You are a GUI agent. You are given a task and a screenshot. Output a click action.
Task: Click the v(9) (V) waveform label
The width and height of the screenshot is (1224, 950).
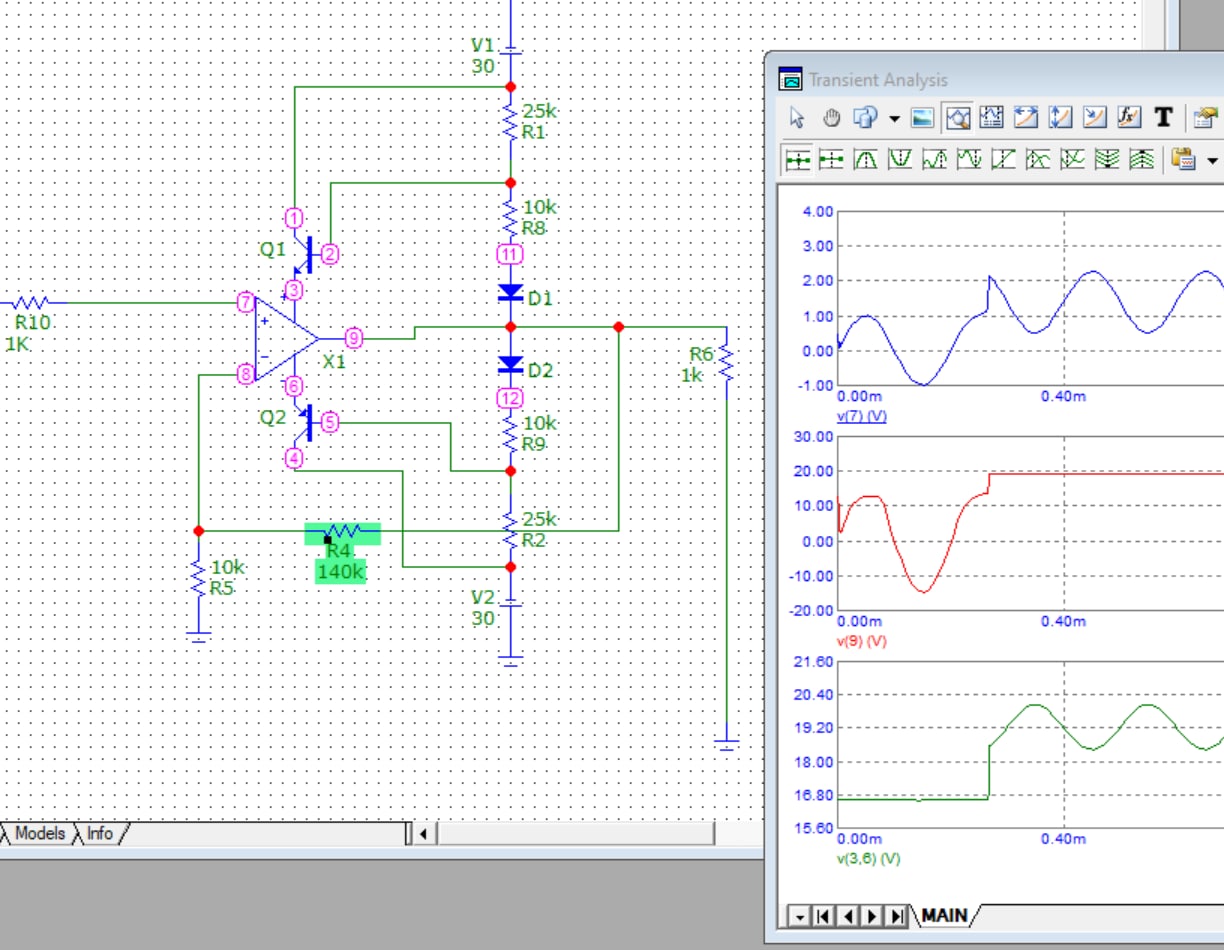tap(862, 641)
